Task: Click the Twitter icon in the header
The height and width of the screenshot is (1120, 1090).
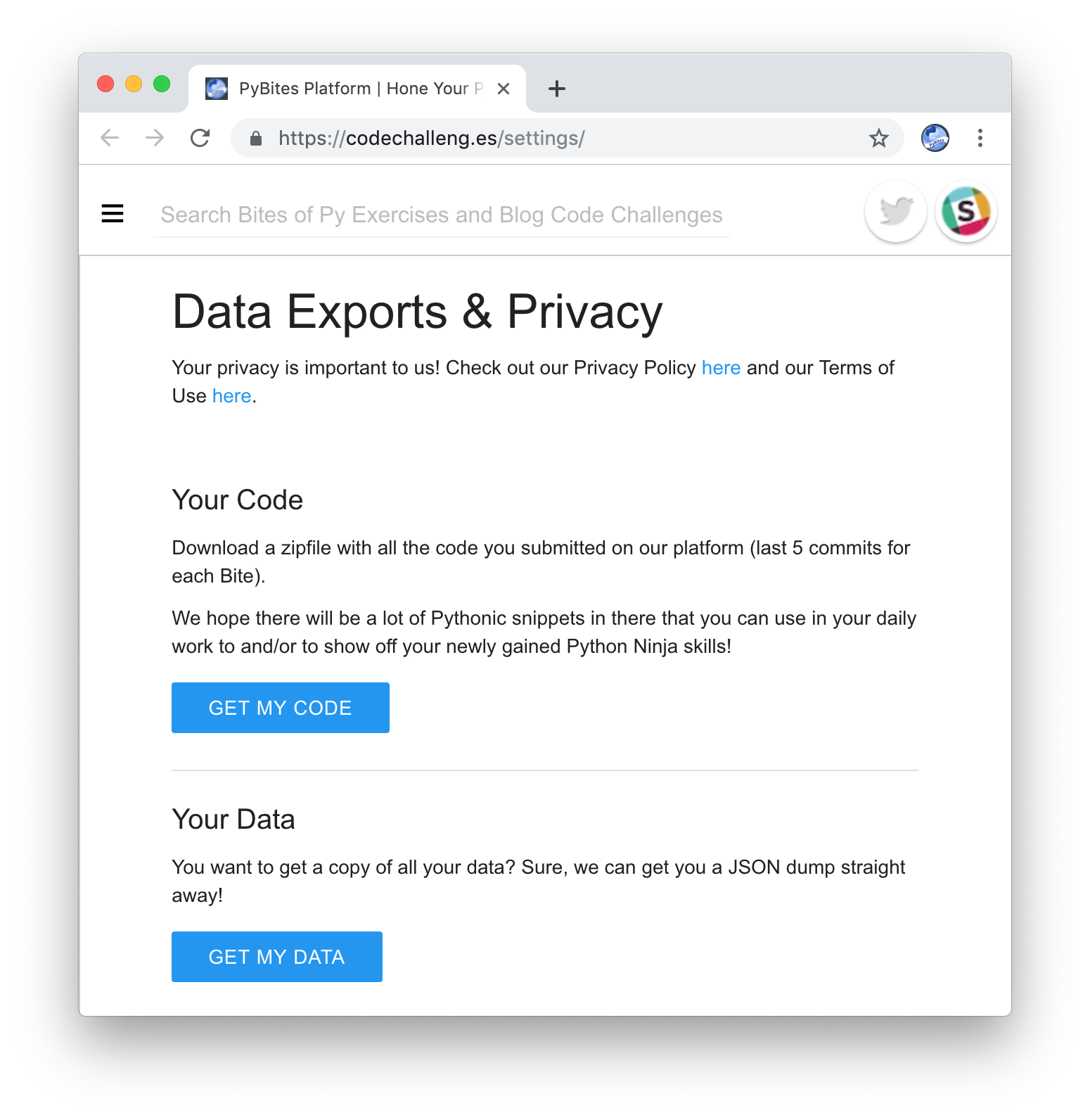Action: (x=895, y=211)
